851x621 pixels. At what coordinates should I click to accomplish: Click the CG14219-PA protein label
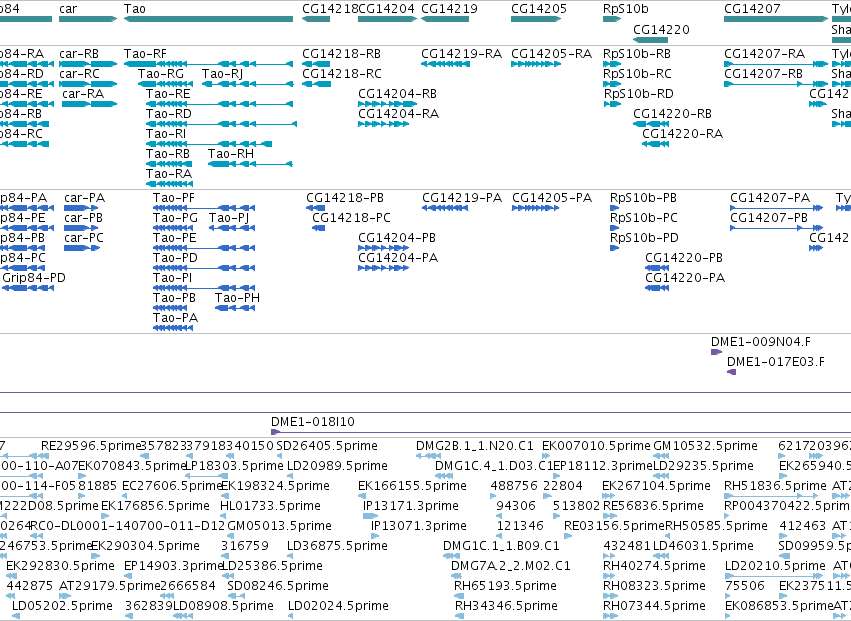[462, 198]
